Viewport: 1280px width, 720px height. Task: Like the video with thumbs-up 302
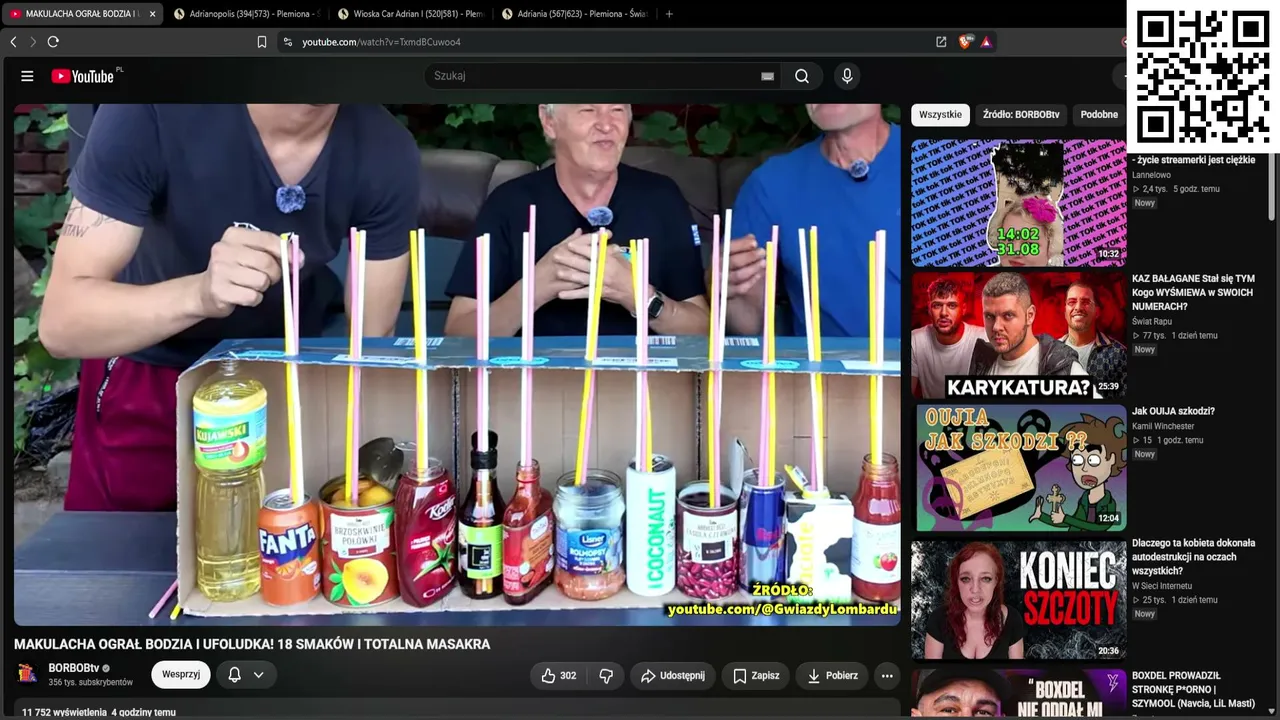[x=559, y=676]
